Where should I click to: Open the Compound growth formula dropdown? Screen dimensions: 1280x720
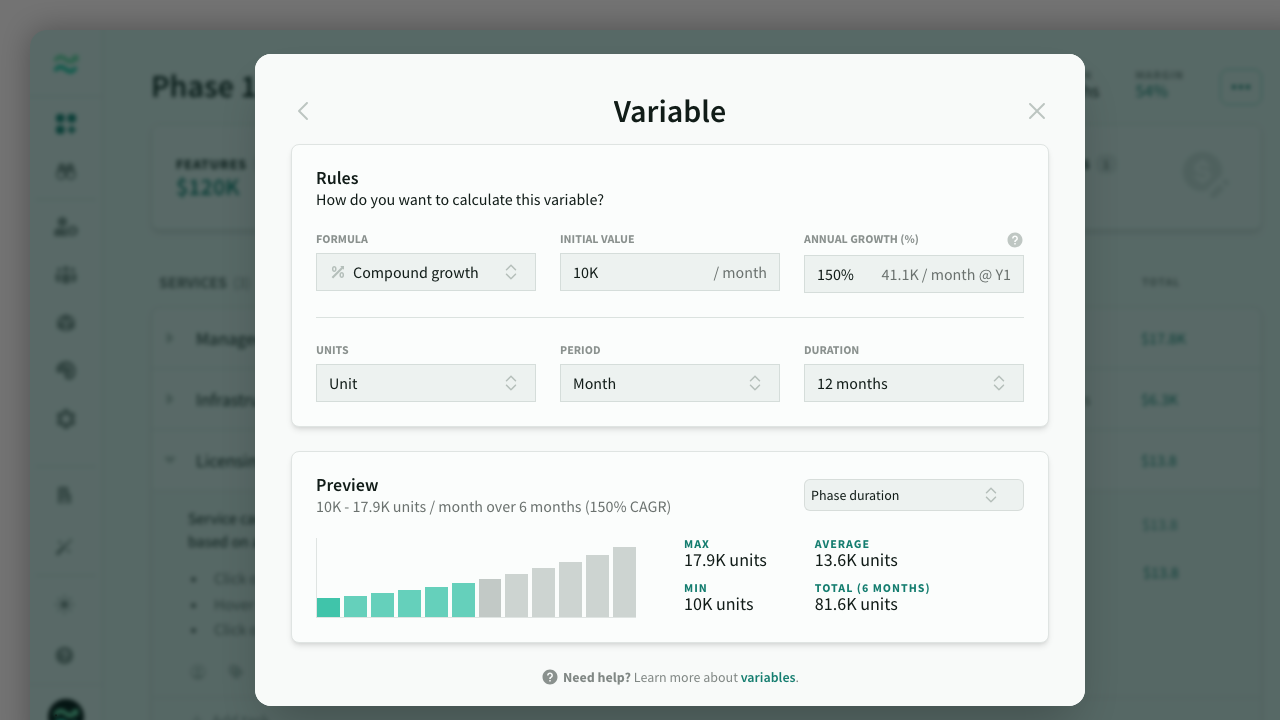[x=426, y=272]
